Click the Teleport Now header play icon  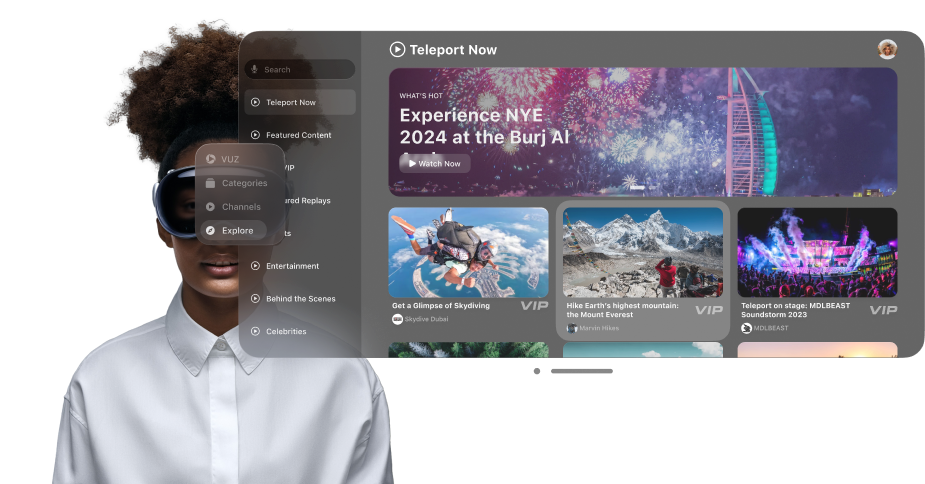(398, 50)
